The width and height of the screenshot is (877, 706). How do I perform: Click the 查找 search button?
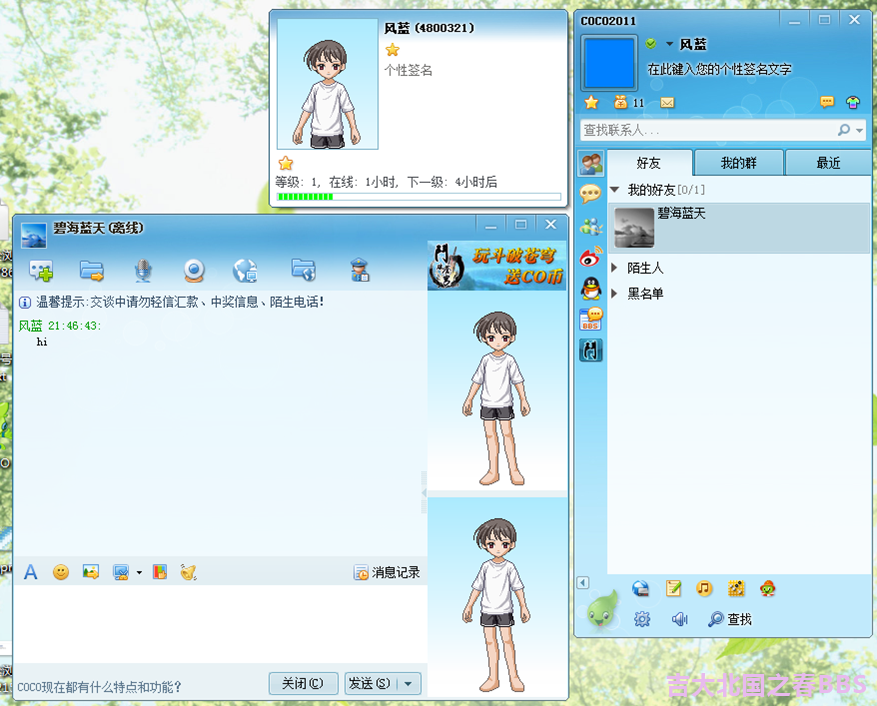(730, 619)
